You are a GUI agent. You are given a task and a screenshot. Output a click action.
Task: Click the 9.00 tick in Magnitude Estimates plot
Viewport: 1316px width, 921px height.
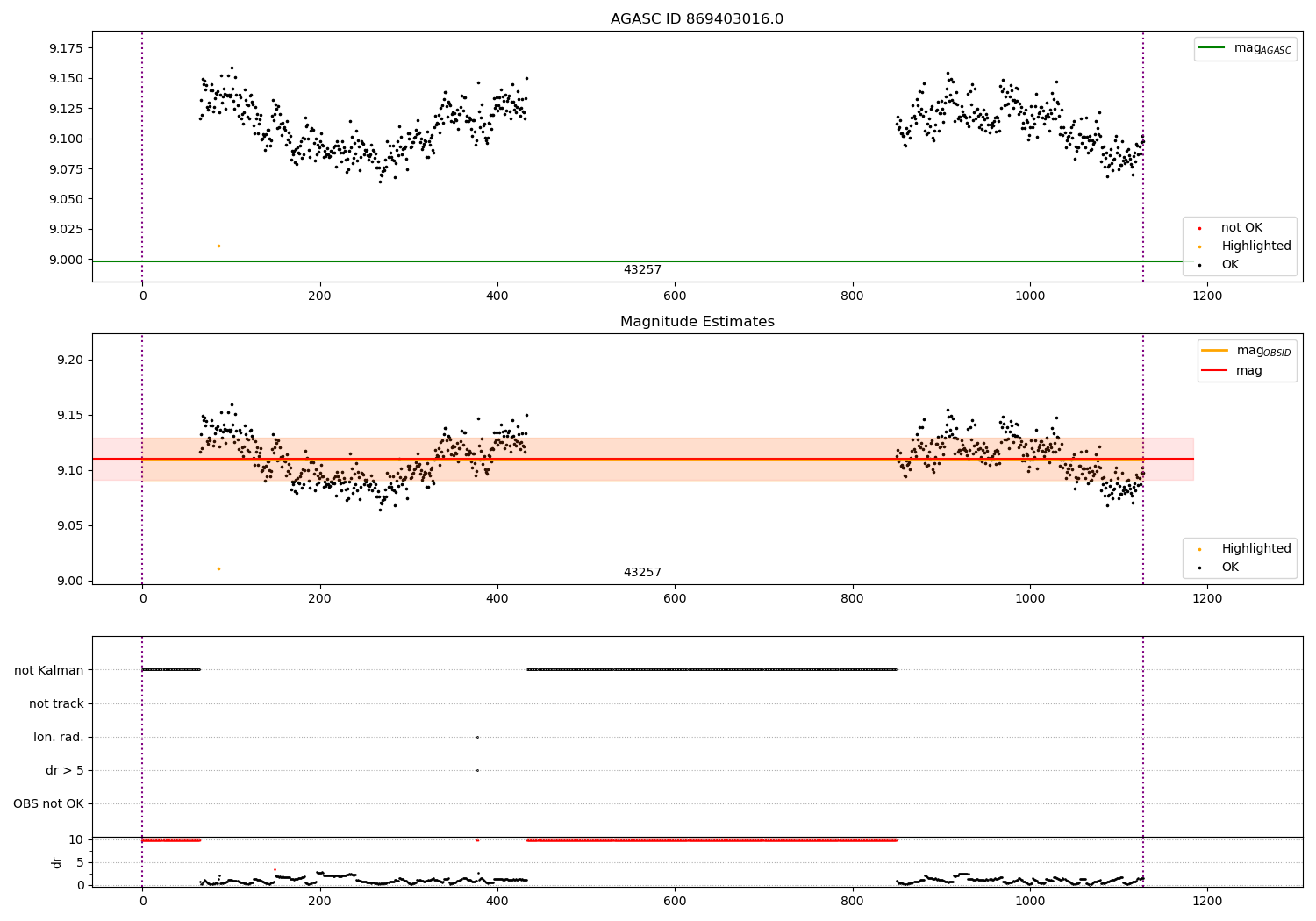[x=70, y=581]
